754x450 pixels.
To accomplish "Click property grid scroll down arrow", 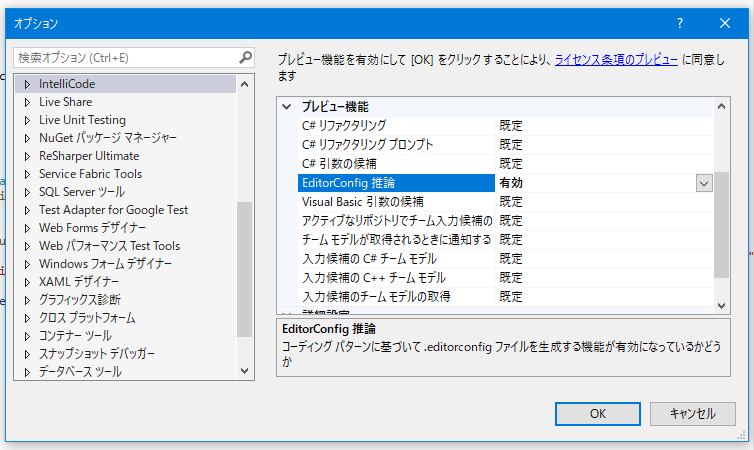I will (x=721, y=305).
